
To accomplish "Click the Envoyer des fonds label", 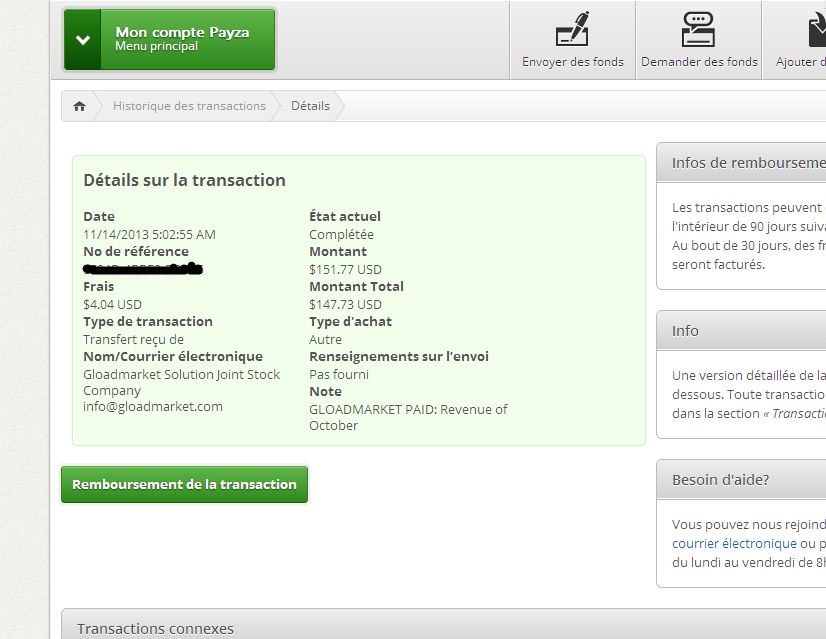I will click(573, 62).
